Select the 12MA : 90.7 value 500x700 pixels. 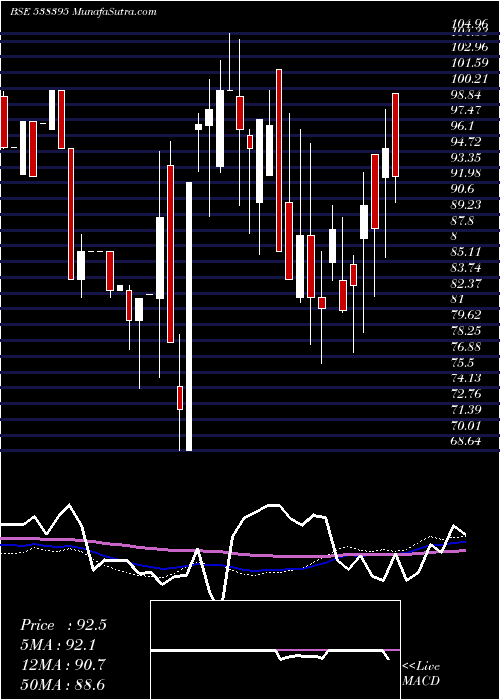[x=63, y=665]
